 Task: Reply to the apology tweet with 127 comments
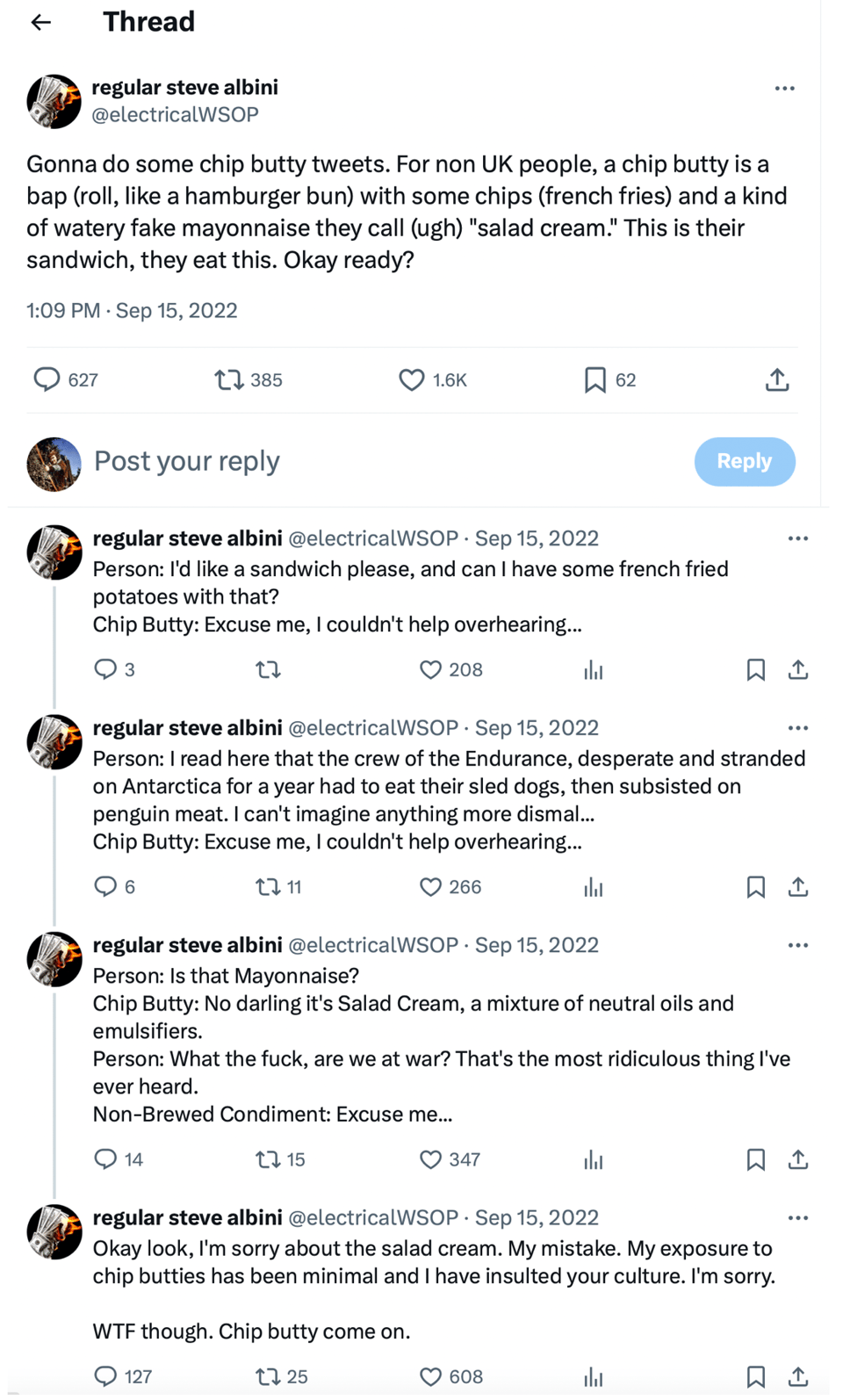click(x=105, y=1376)
